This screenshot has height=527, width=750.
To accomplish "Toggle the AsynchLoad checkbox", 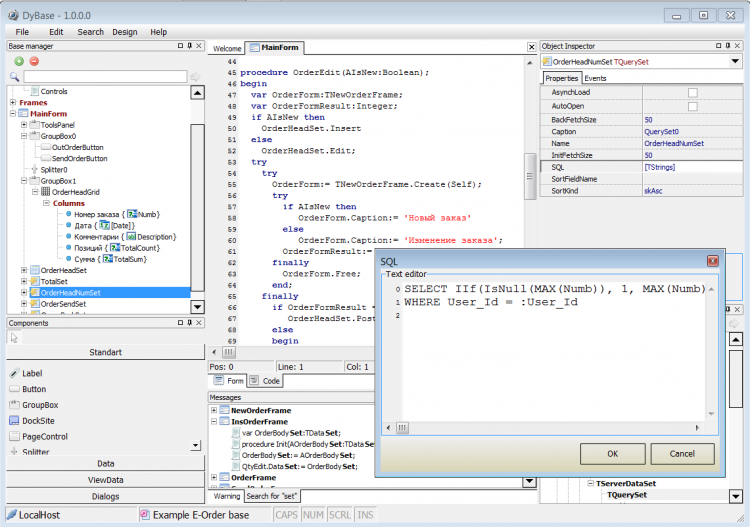I will pos(692,92).
